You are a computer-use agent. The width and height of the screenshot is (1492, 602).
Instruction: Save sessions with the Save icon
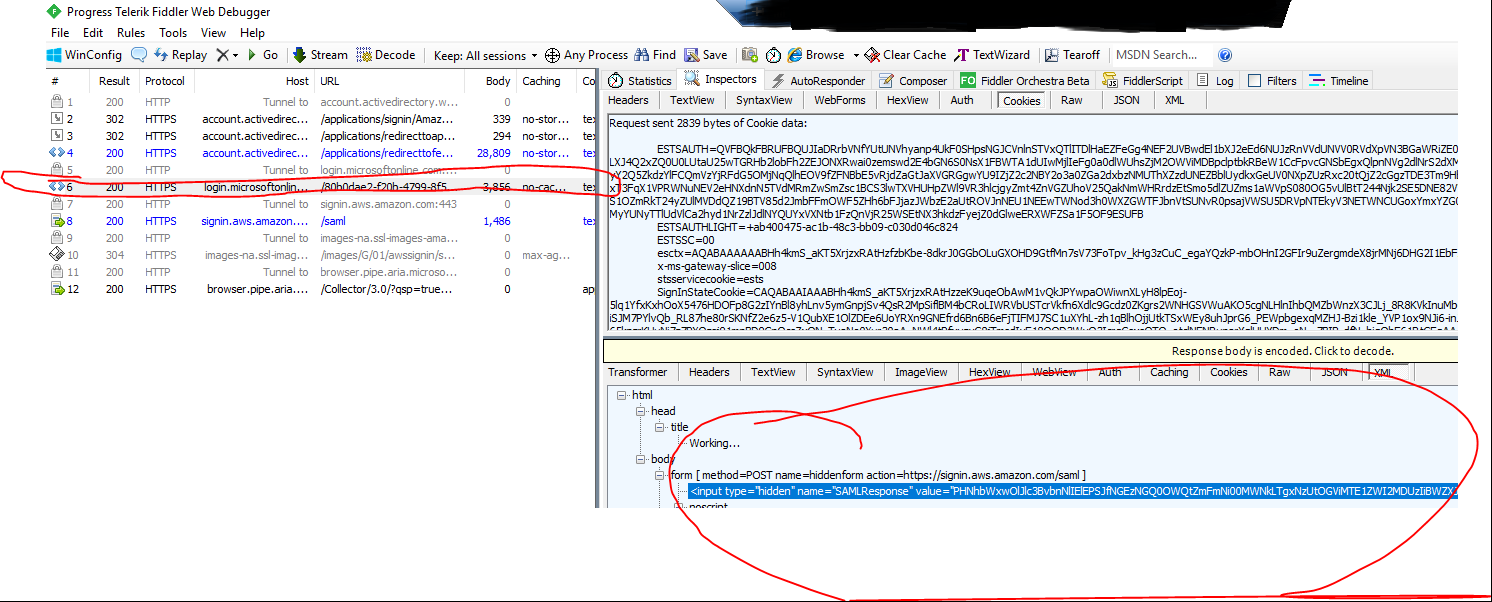coord(706,55)
